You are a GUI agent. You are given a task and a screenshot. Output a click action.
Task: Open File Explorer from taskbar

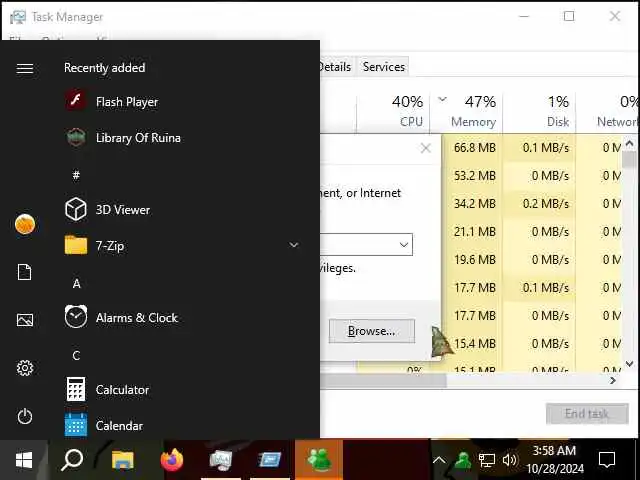tap(122, 460)
